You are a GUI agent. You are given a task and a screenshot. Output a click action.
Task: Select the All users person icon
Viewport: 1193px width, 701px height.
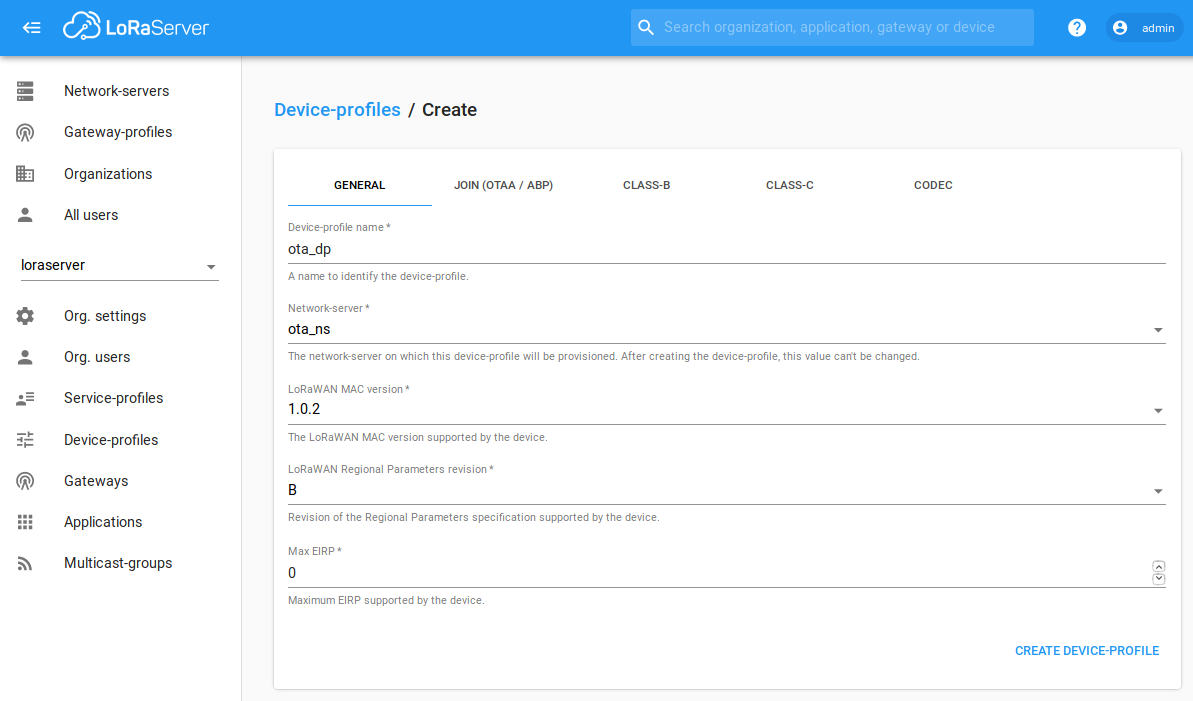25,214
